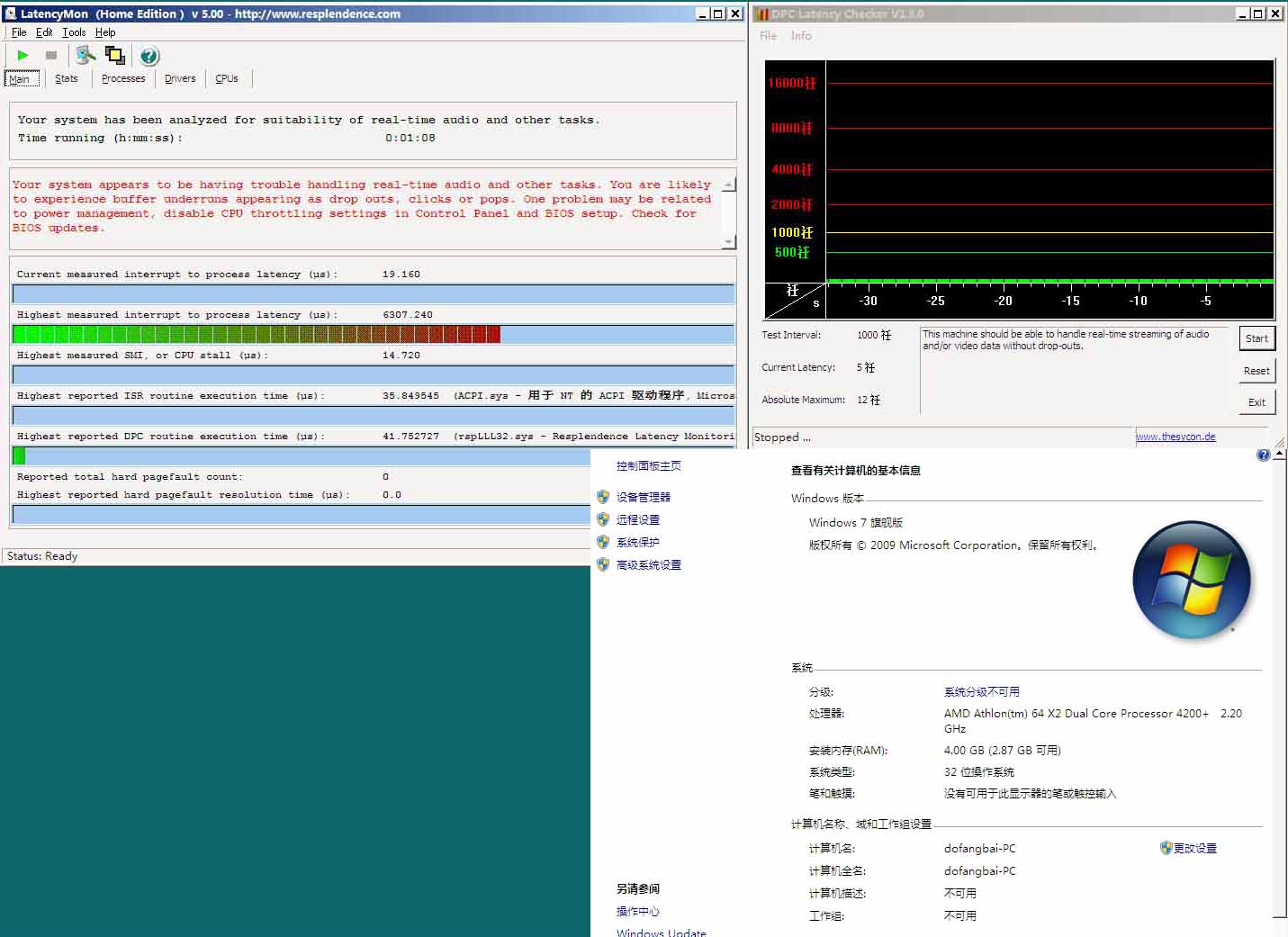The height and width of the screenshot is (937, 1288).
Task: Click the LatencyMon title bar app icon
Action: 11,14
